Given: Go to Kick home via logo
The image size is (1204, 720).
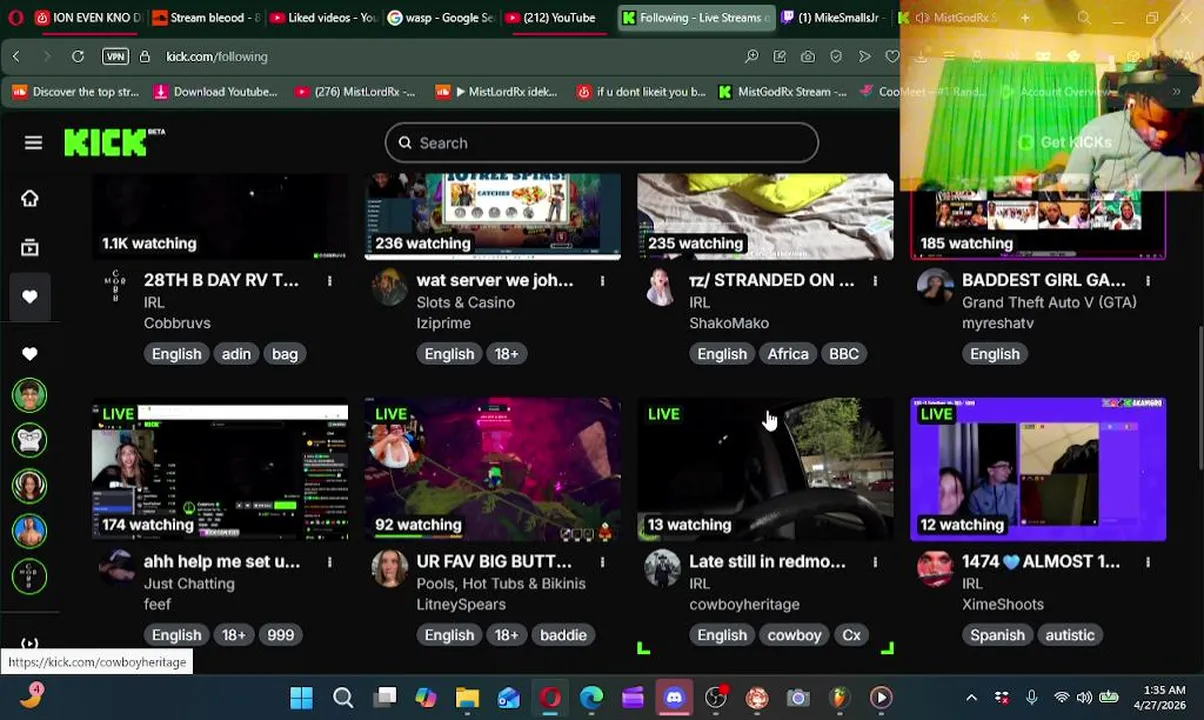Looking at the screenshot, I should point(114,143).
